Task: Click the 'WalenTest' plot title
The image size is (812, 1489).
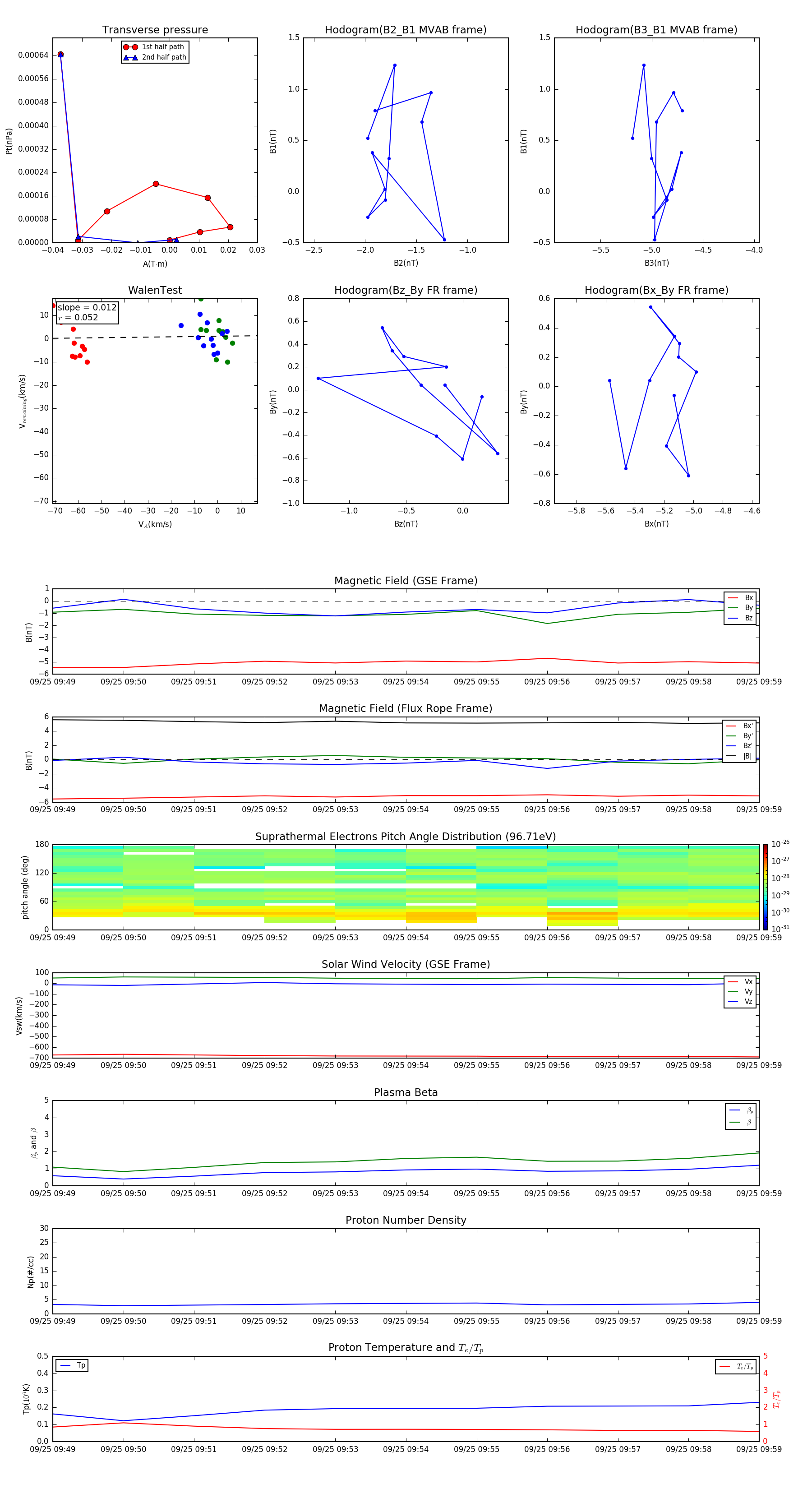Action: click(x=155, y=290)
